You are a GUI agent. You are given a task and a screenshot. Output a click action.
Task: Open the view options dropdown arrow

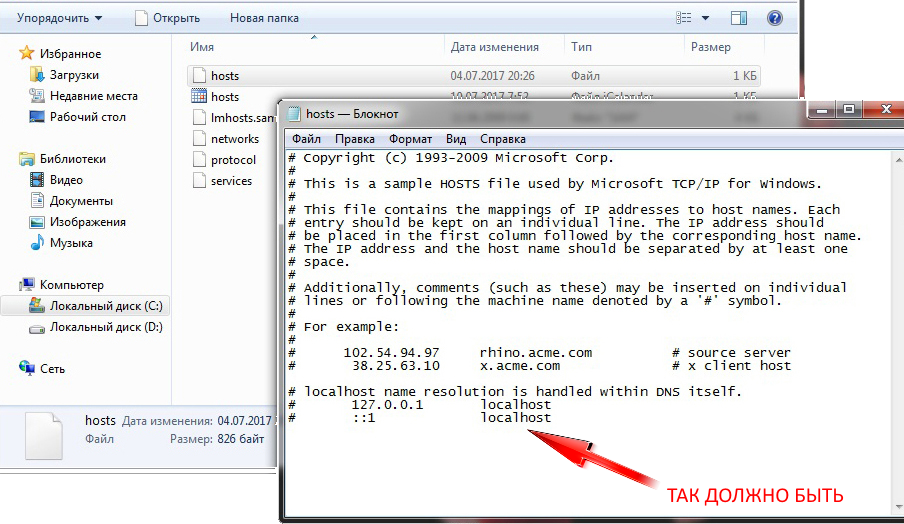(705, 18)
